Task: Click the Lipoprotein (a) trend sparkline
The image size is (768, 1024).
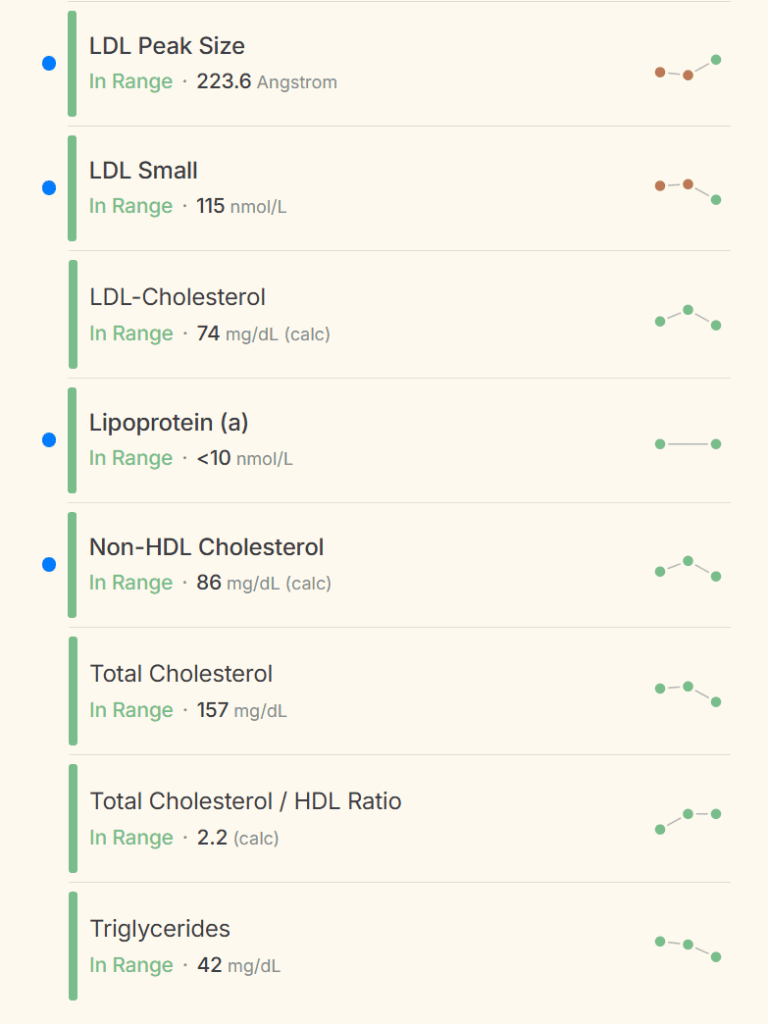Action: click(688, 444)
